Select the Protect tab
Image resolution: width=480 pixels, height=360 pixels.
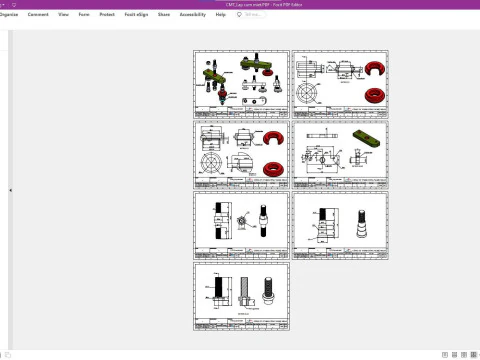coord(107,14)
